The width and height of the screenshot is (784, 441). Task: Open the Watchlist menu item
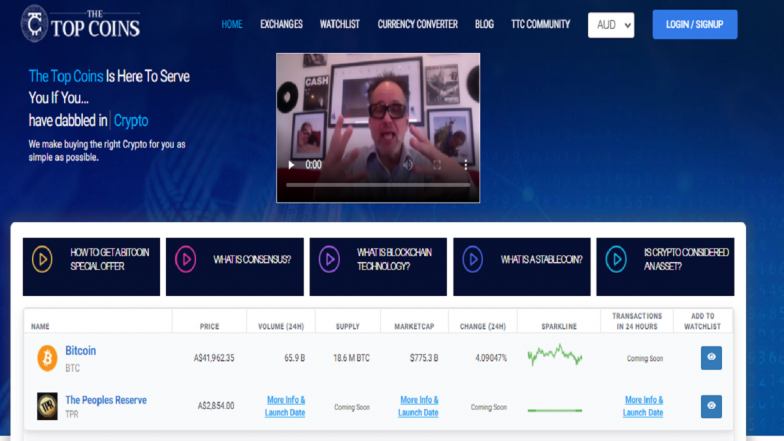point(340,24)
